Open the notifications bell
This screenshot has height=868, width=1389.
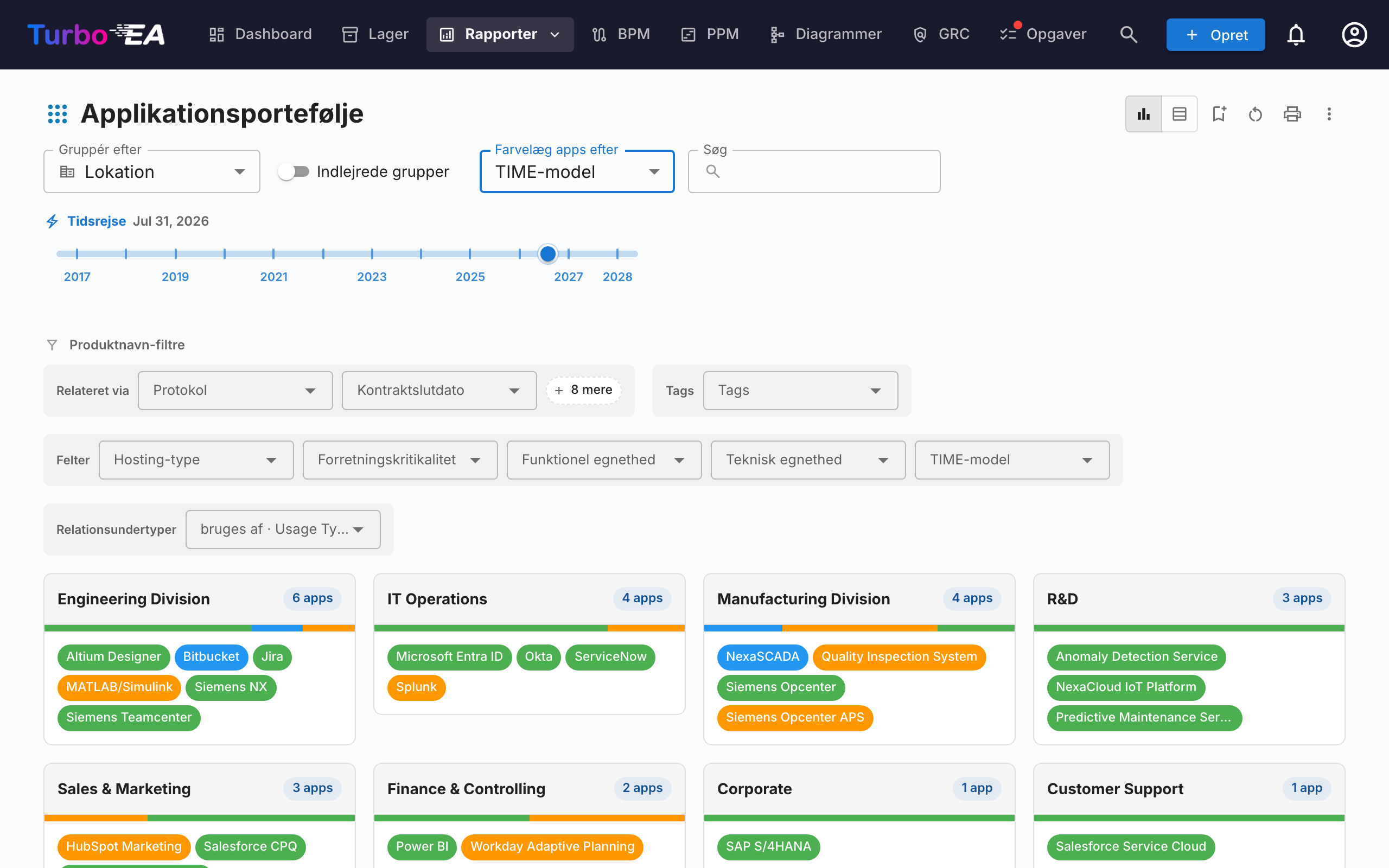pyautogui.click(x=1296, y=34)
